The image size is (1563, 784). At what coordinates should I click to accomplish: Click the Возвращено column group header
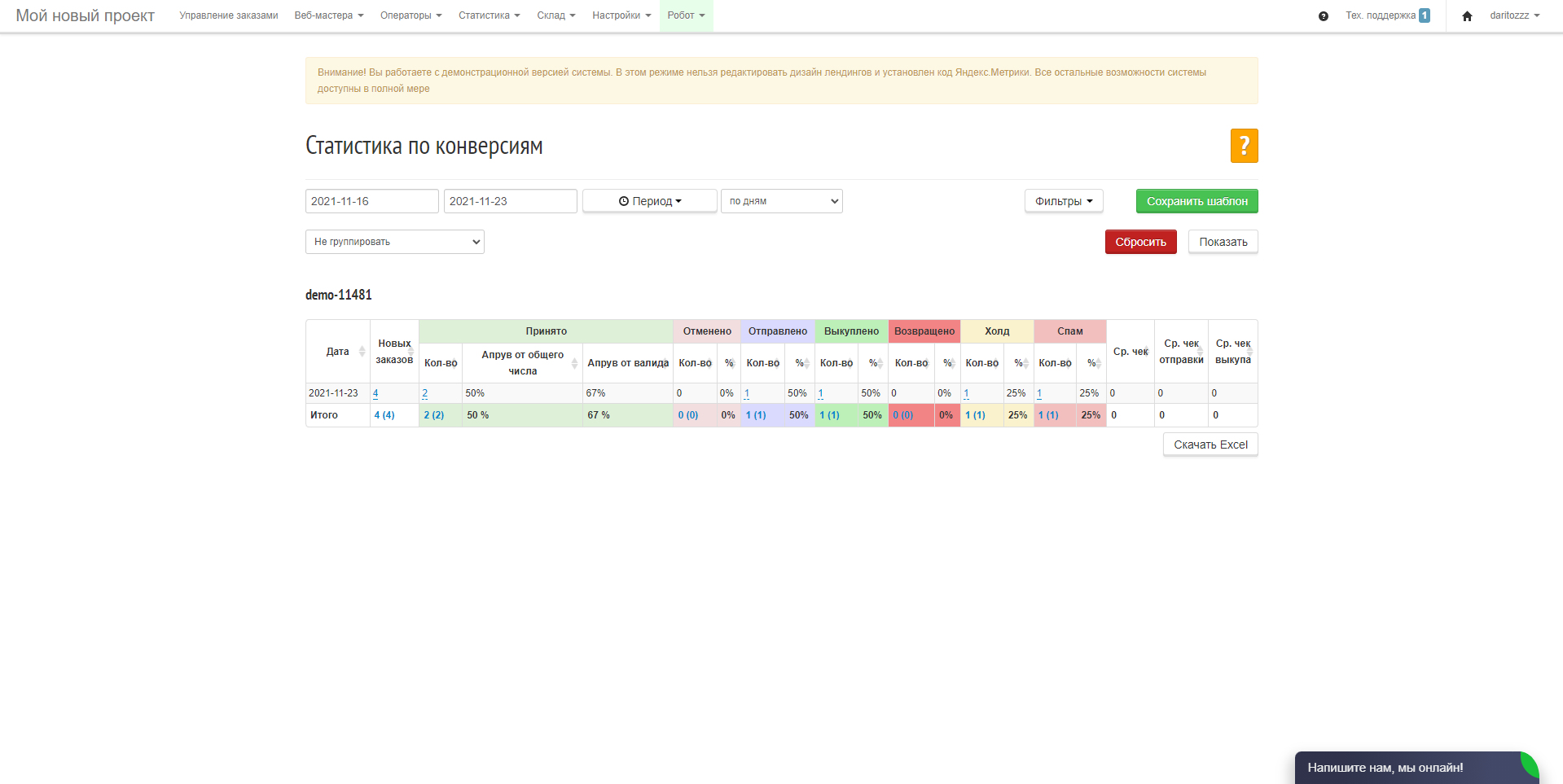tap(924, 331)
